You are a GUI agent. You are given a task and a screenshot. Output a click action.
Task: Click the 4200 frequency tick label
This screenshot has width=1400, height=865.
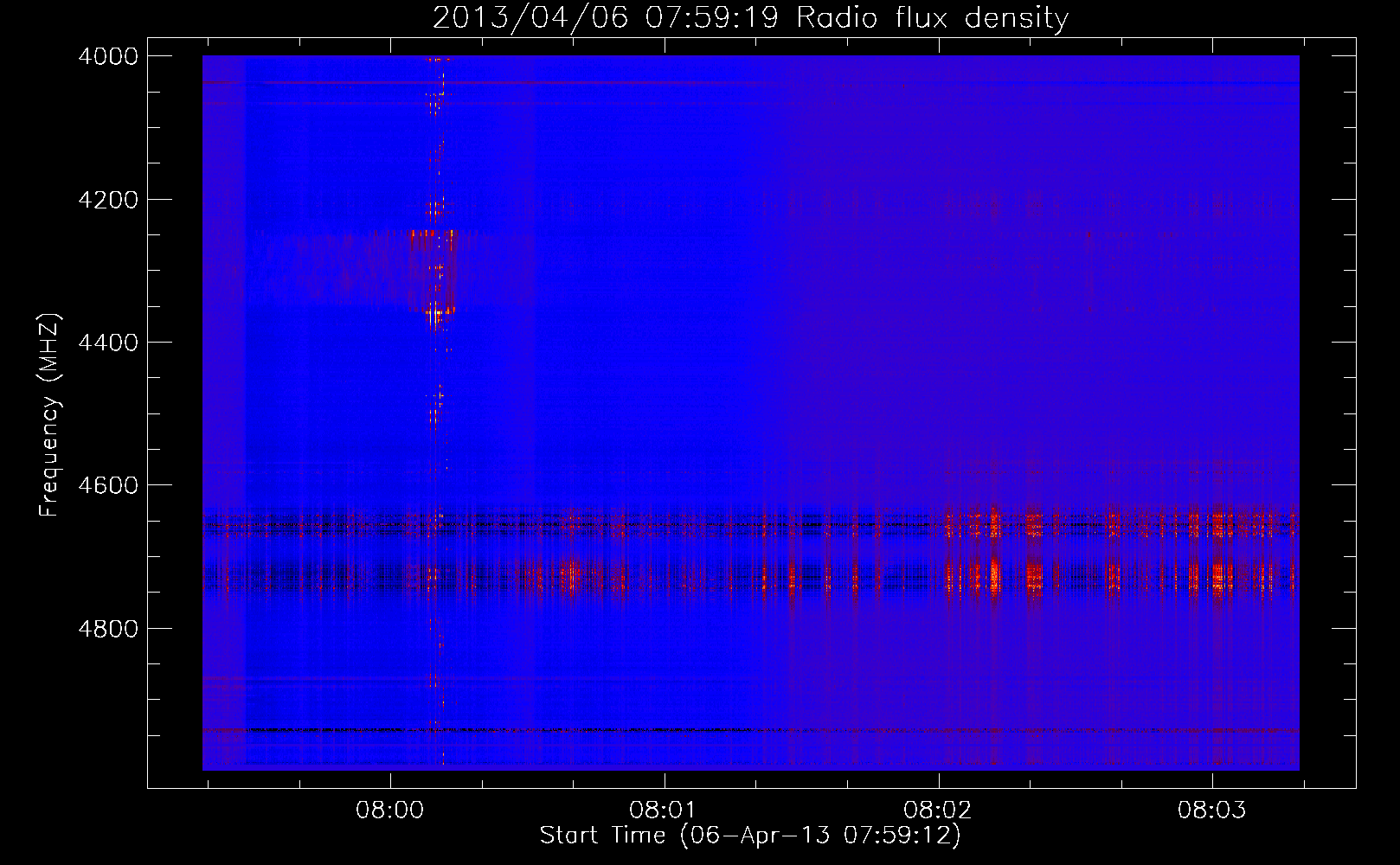pyautogui.click(x=108, y=200)
